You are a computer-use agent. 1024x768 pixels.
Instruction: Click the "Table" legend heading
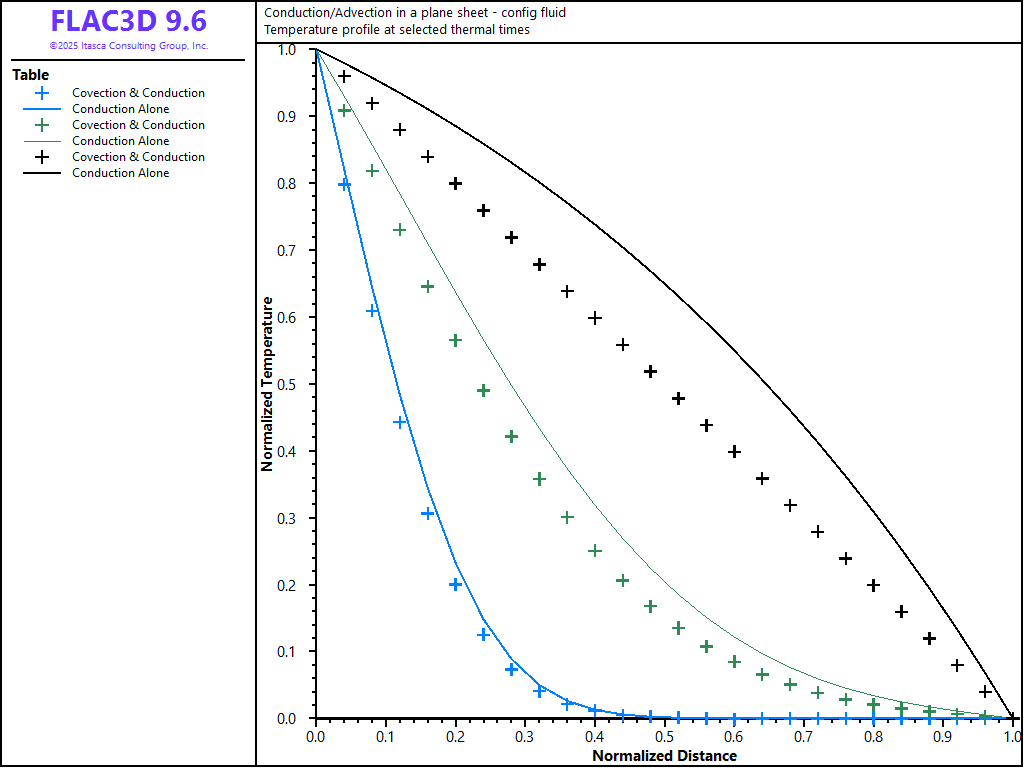(30, 75)
